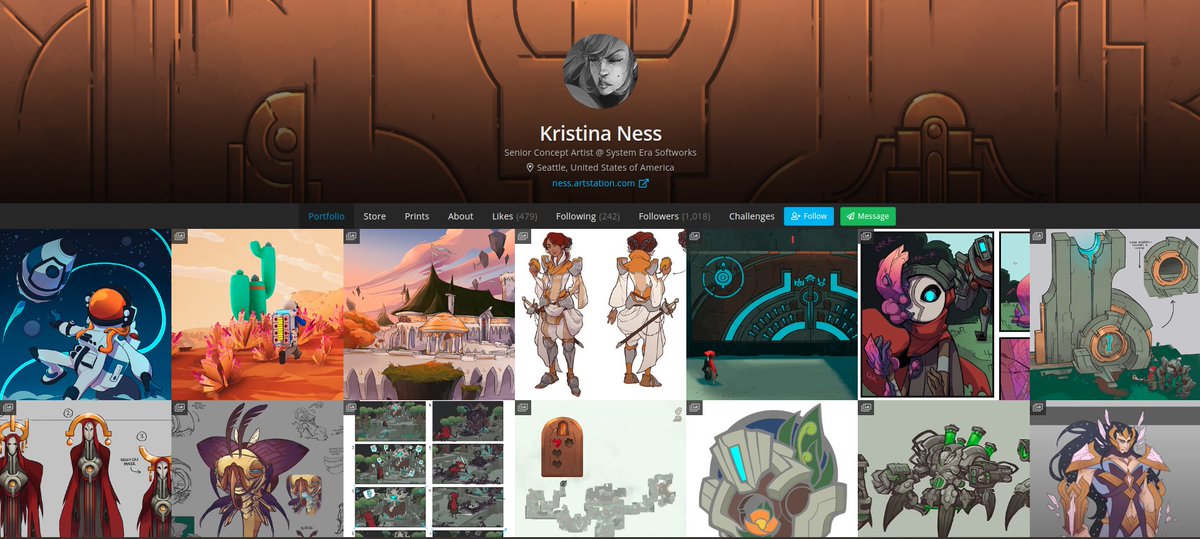Open the teal glowing gate environment artwork

pos(772,315)
